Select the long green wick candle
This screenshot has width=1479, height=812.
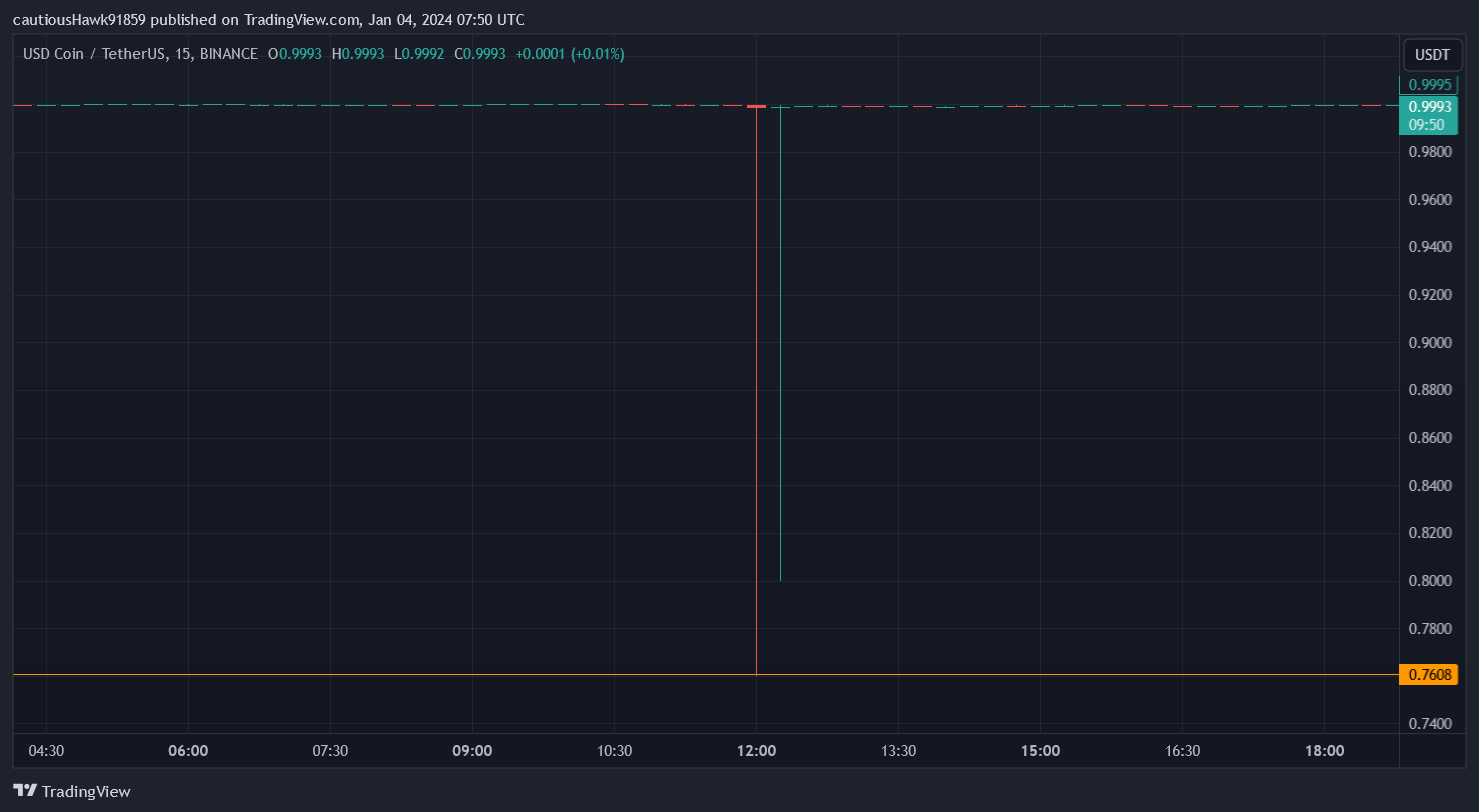(x=780, y=340)
